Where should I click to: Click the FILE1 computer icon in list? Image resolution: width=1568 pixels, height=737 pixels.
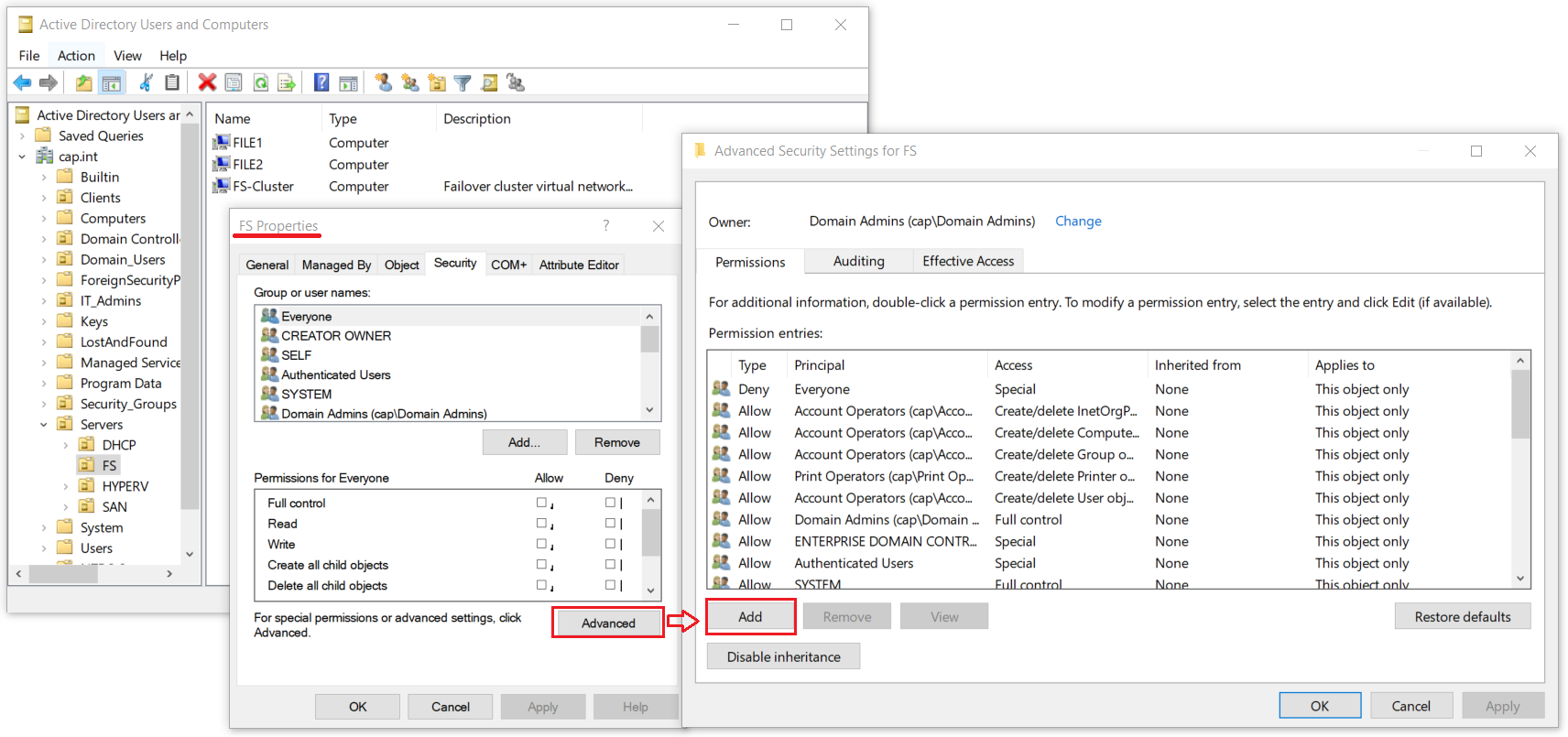221,142
